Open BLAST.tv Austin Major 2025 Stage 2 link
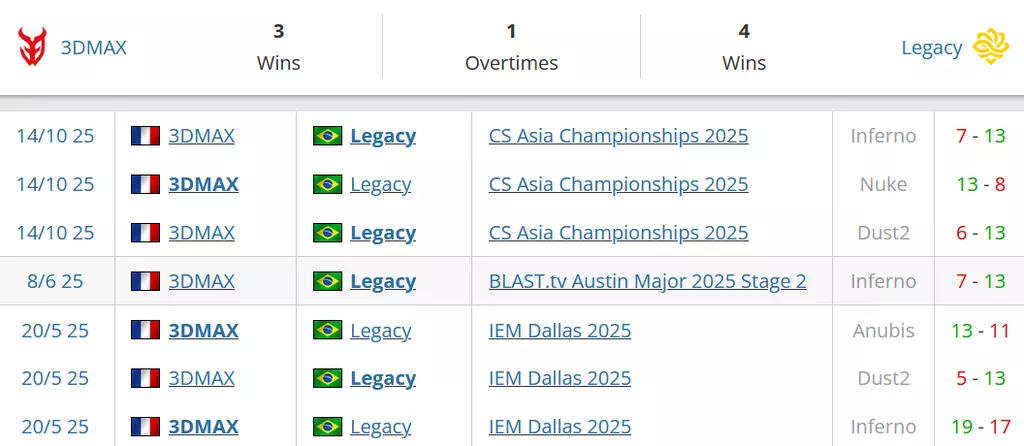This screenshot has height=446, width=1024. (647, 281)
